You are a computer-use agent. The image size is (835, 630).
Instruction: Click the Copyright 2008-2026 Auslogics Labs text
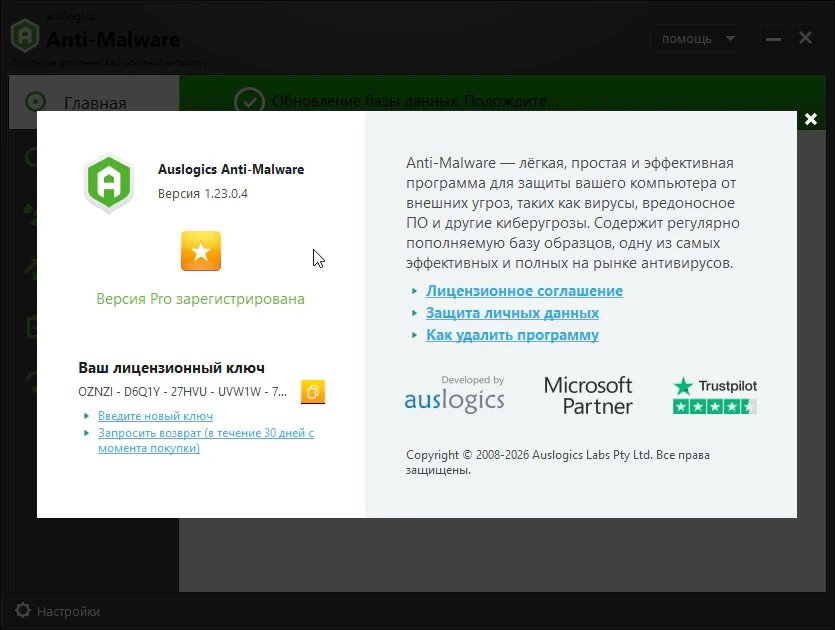click(x=558, y=462)
